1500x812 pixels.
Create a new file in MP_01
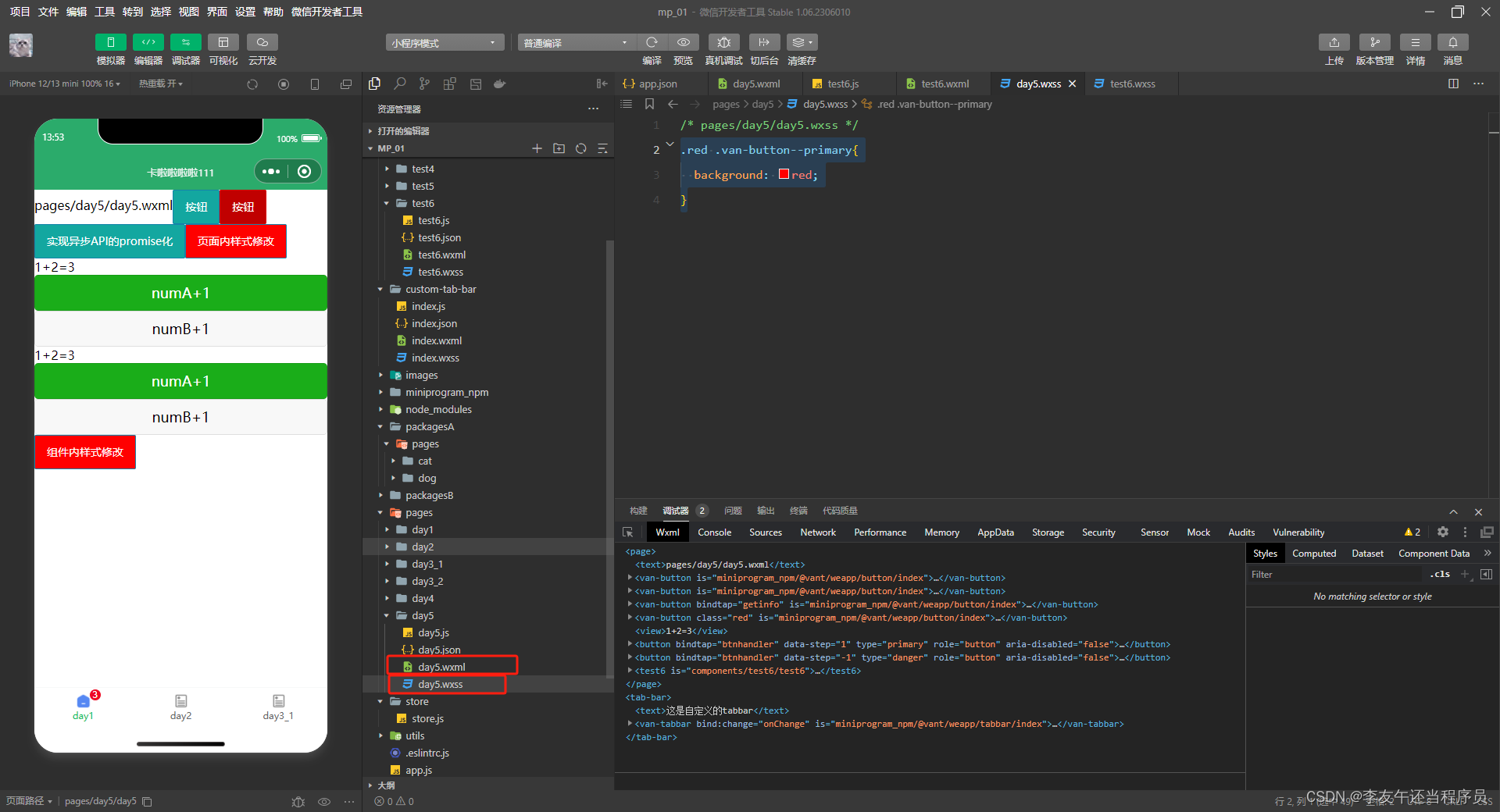click(537, 148)
